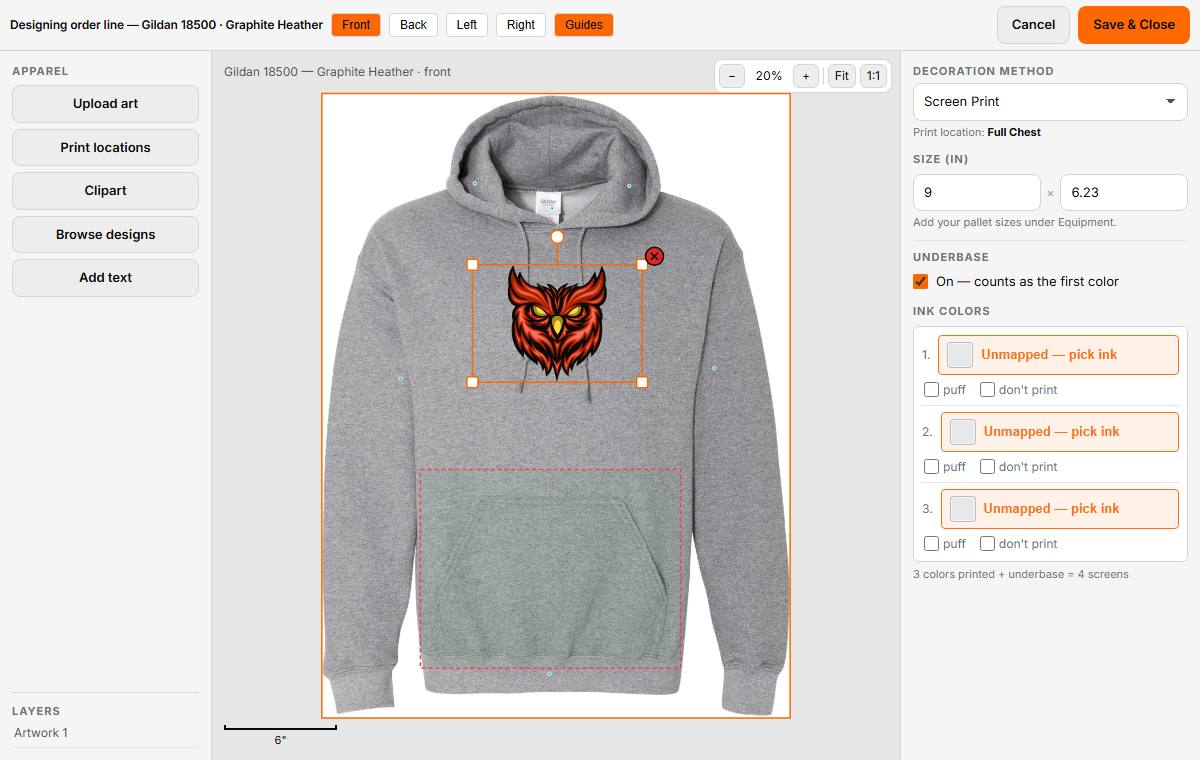Click the Full Chest print location label

pyautogui.click(x=1014, y=132)
